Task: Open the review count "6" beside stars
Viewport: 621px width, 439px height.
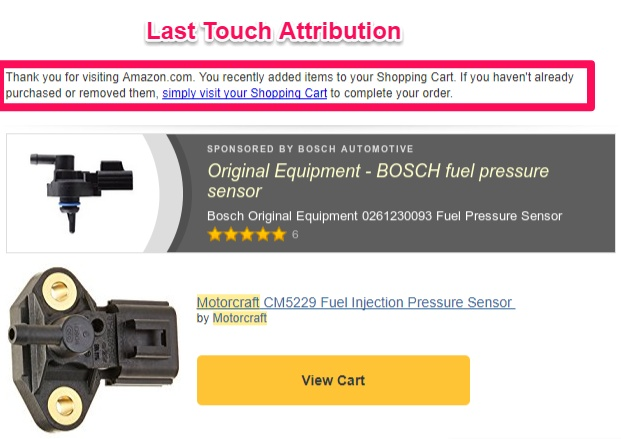Action: coord(295,235)
